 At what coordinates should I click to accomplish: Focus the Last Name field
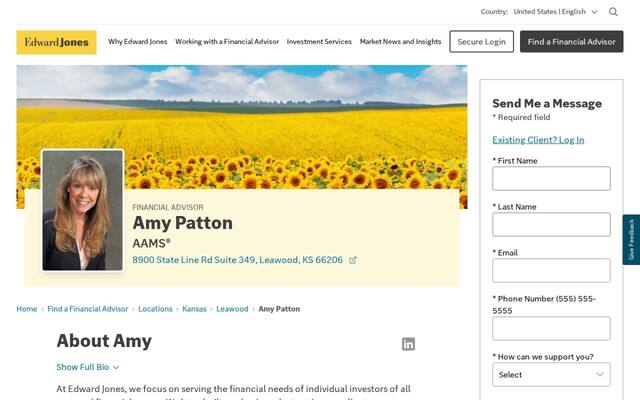click(551, 224)
